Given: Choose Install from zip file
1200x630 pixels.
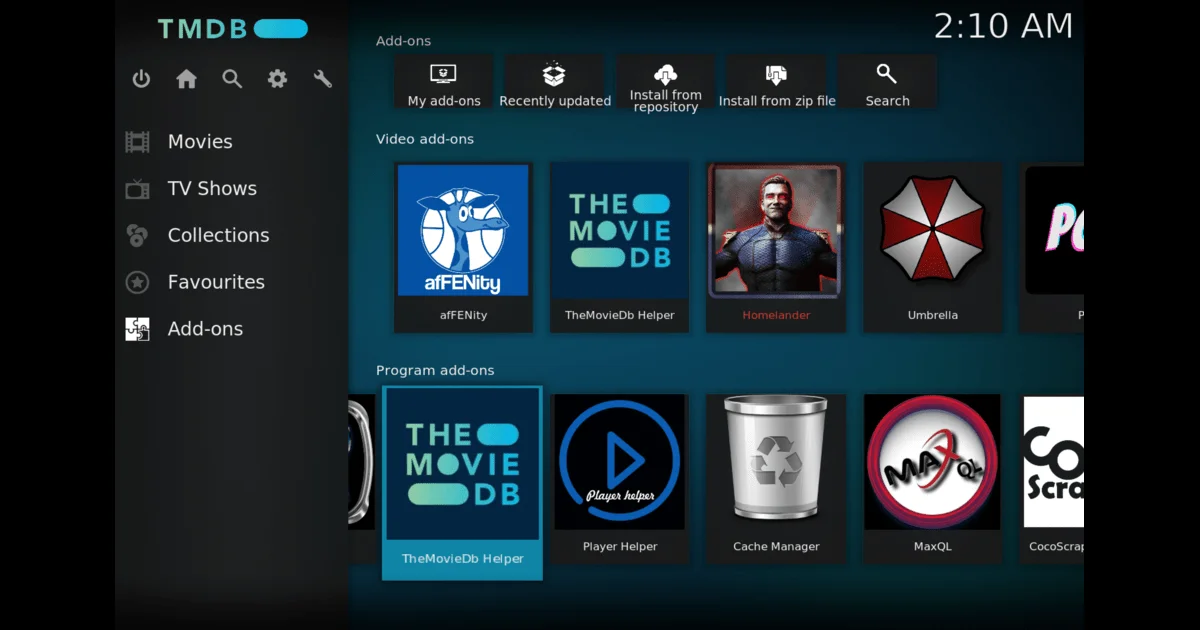Looking at the screenshot, I should click(776, 82).
